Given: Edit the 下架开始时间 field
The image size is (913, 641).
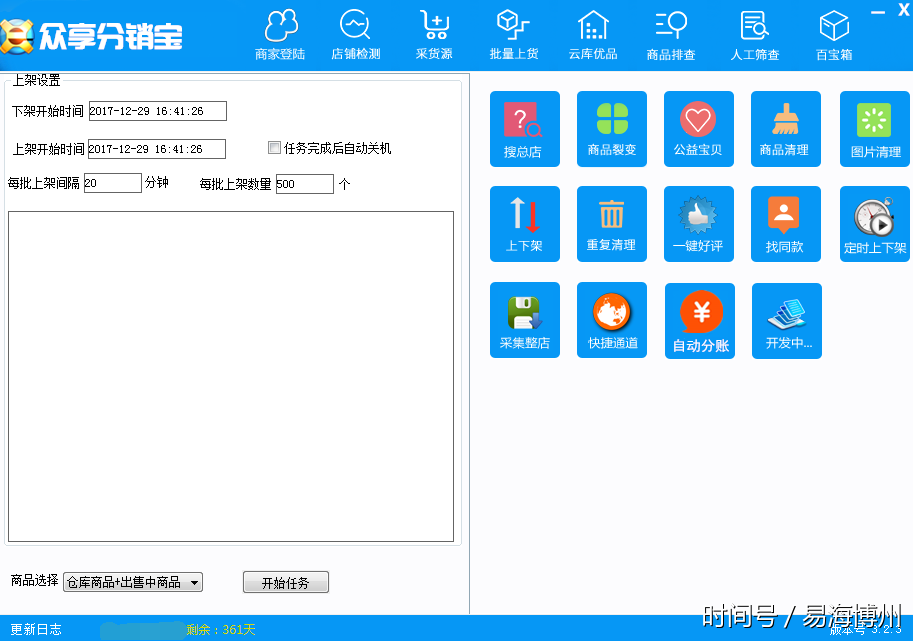Looking at the screenshot, I should point(155,111).
